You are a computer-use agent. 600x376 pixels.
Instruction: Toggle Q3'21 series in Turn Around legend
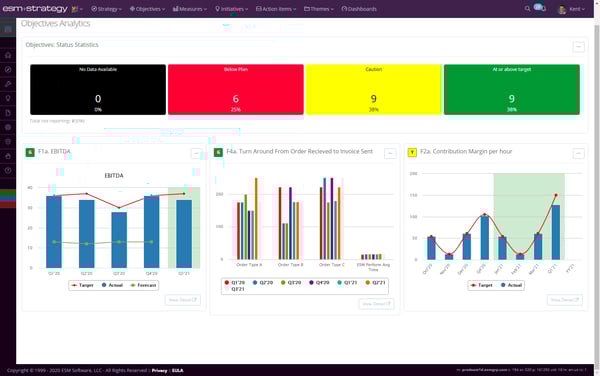[235, 289]
